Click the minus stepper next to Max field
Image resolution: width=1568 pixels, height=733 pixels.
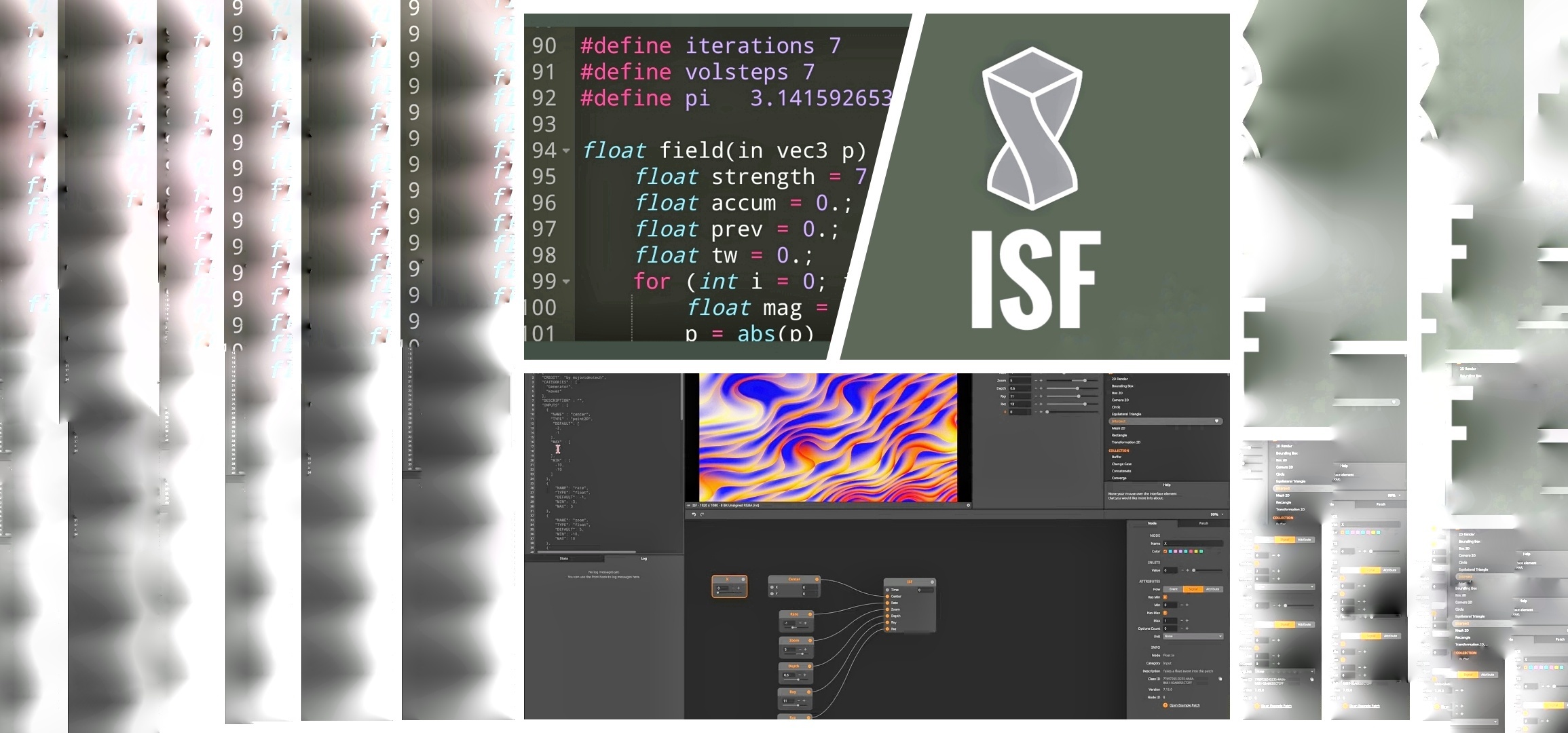[x=1182, y=620]
